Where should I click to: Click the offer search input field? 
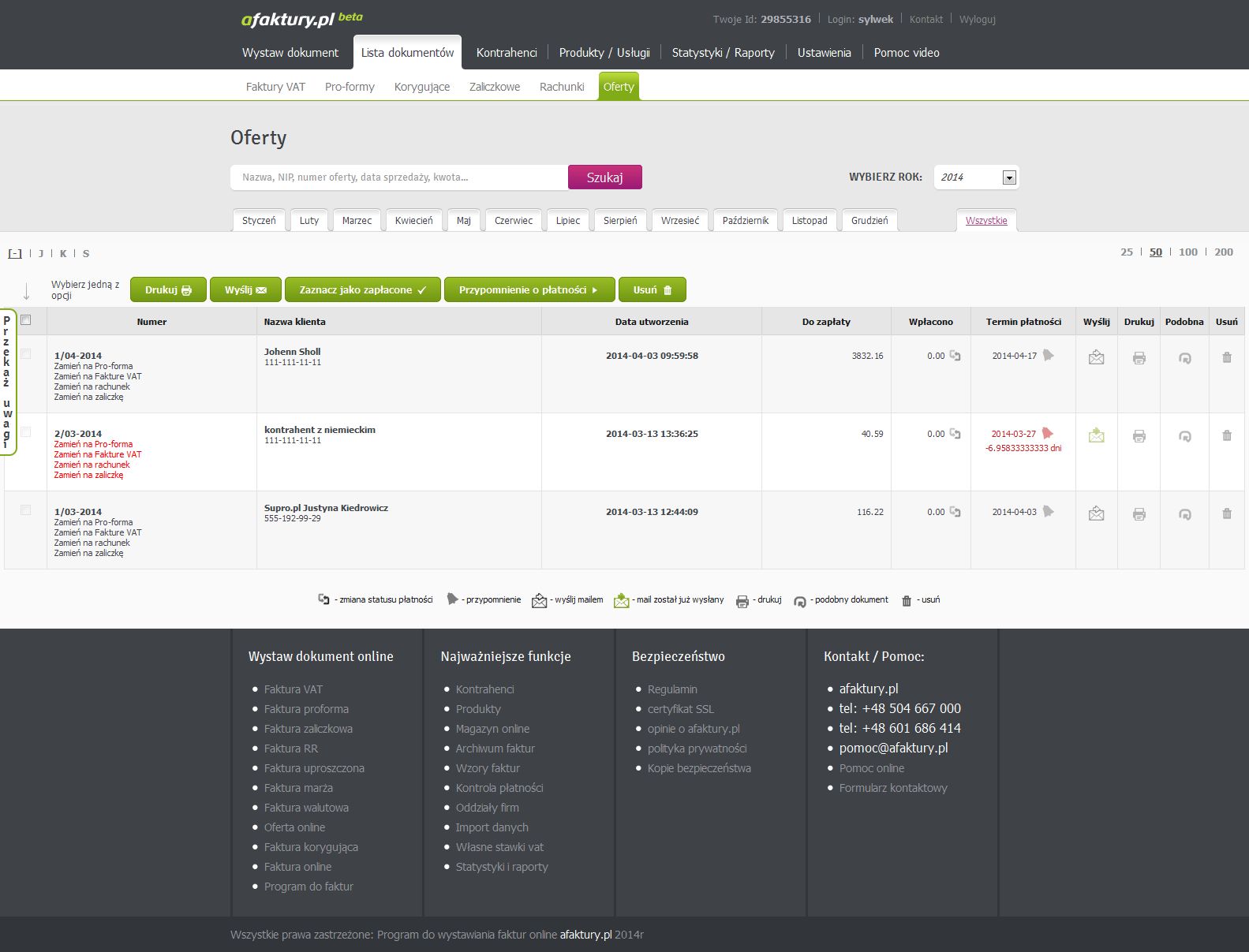pos(398,177)
